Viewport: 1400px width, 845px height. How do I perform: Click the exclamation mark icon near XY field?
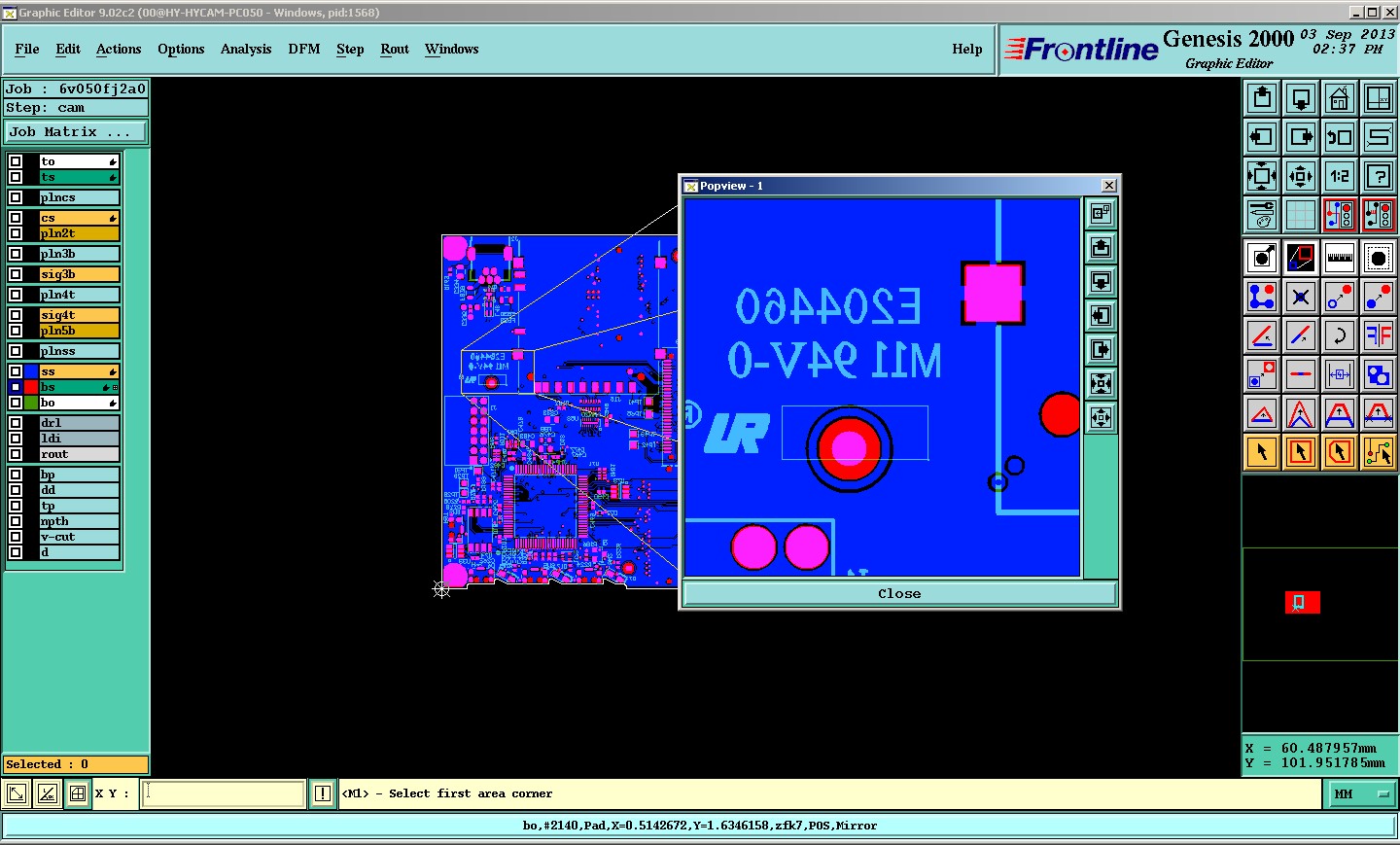pos(323,794)
